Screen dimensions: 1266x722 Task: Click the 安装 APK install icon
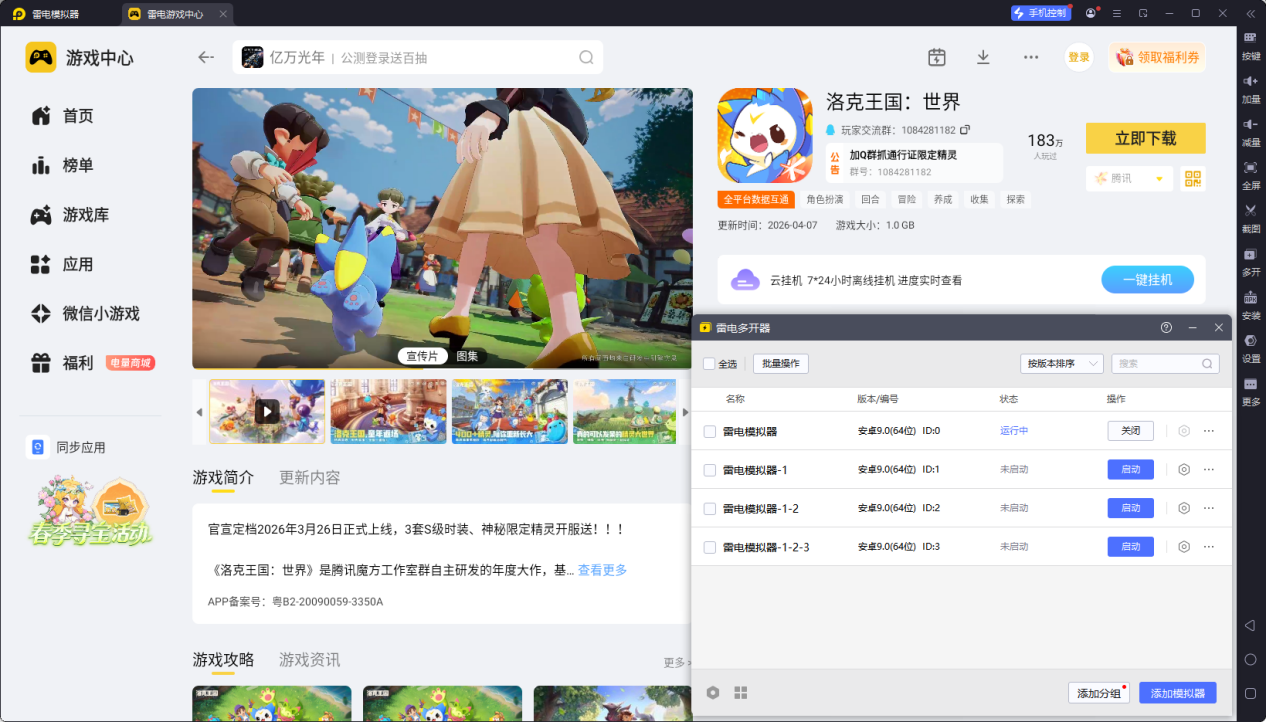pos(1250,303)
